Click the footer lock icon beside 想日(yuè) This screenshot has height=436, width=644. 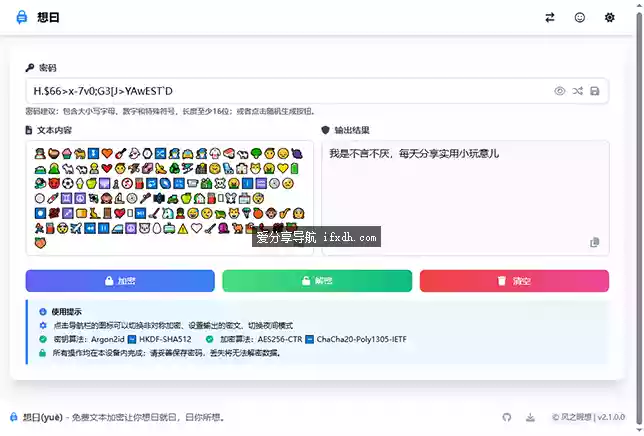tap(14, 417)
